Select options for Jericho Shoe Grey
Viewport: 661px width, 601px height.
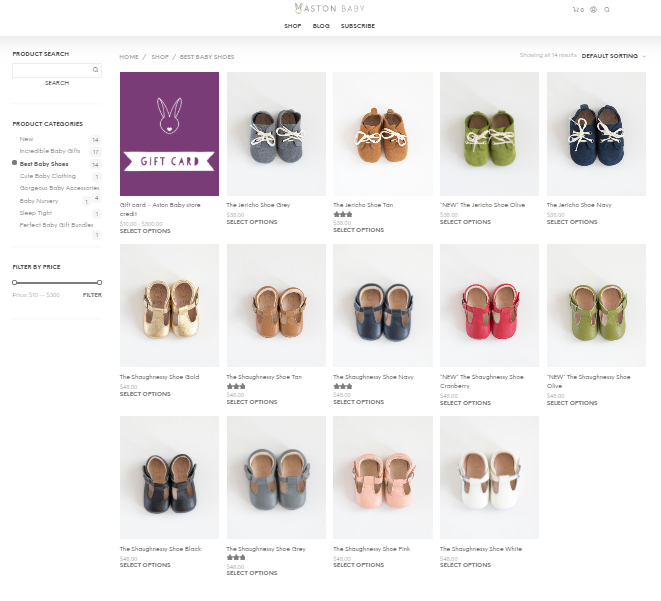[x=250, y=222]
